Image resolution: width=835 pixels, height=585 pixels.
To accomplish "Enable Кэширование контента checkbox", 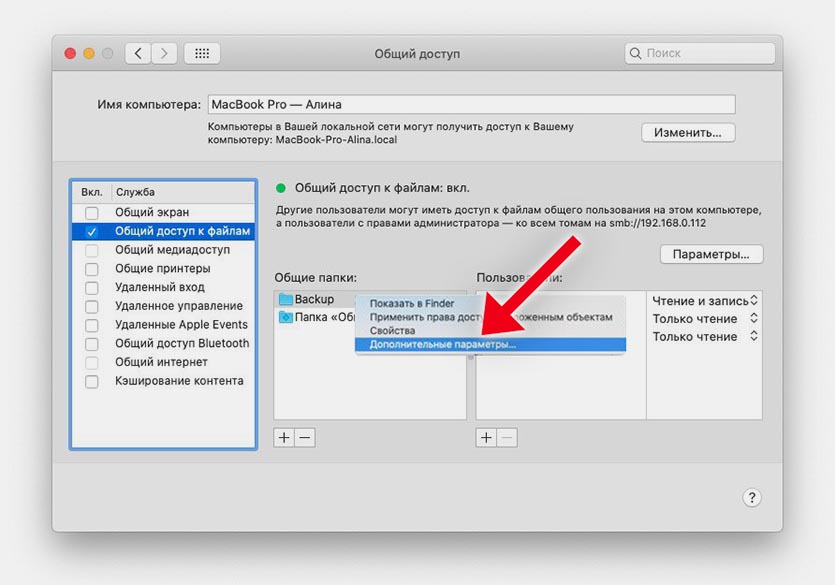I will 92,381.
